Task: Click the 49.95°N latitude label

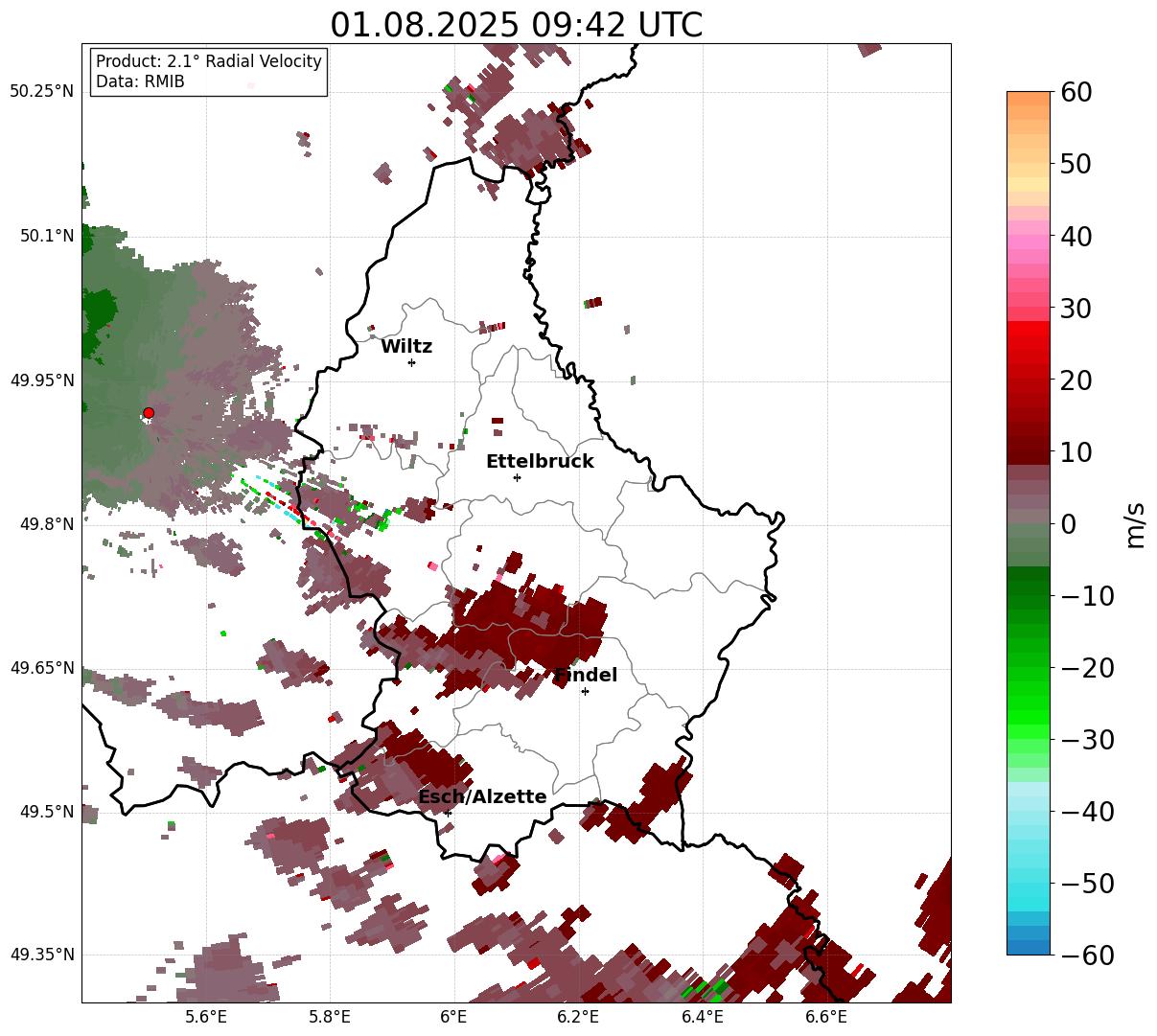Action: coord(41,380)
